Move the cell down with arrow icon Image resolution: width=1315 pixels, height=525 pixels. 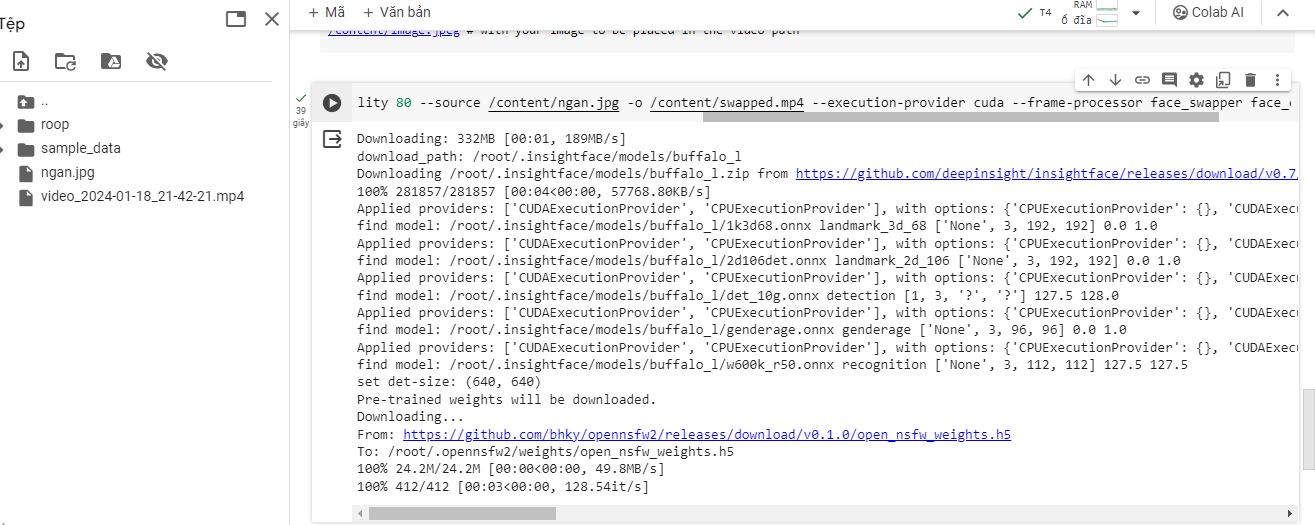(1116, 80)
